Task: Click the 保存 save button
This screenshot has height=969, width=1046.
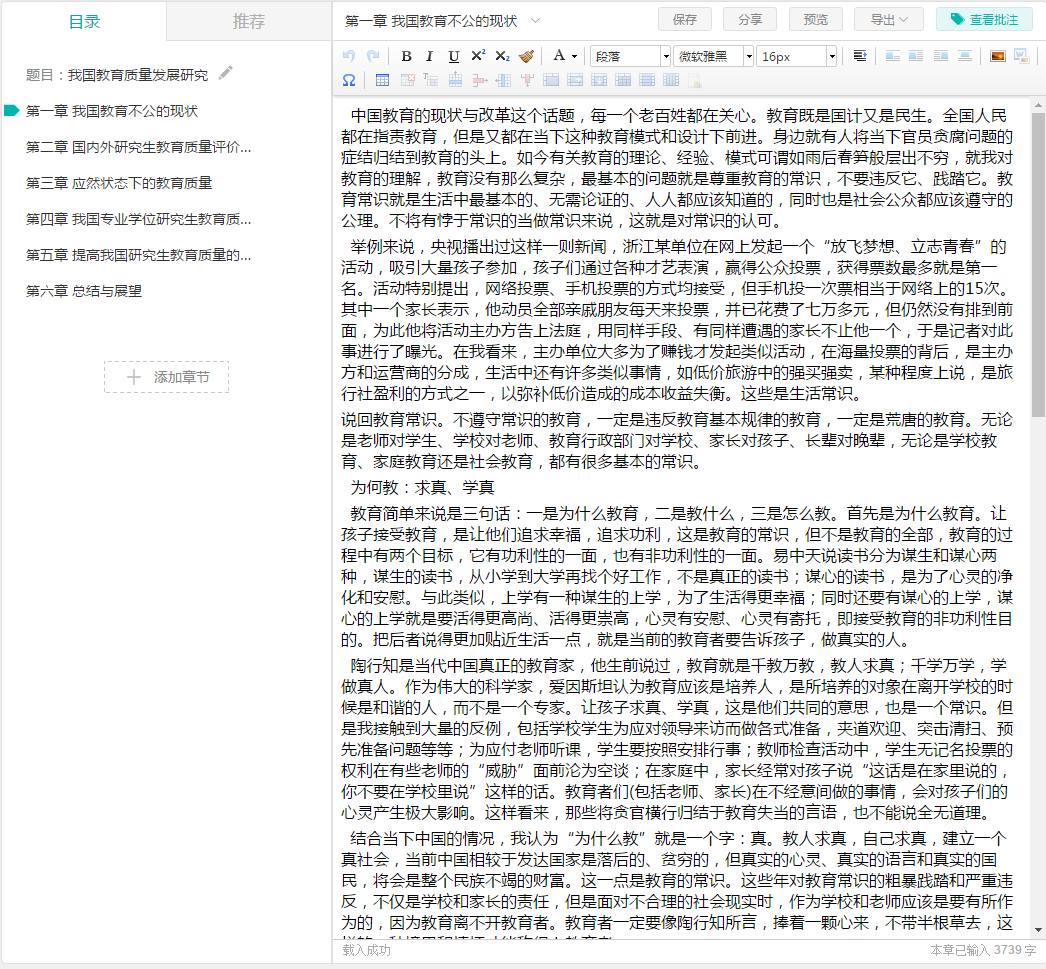Action: [685, 19]
